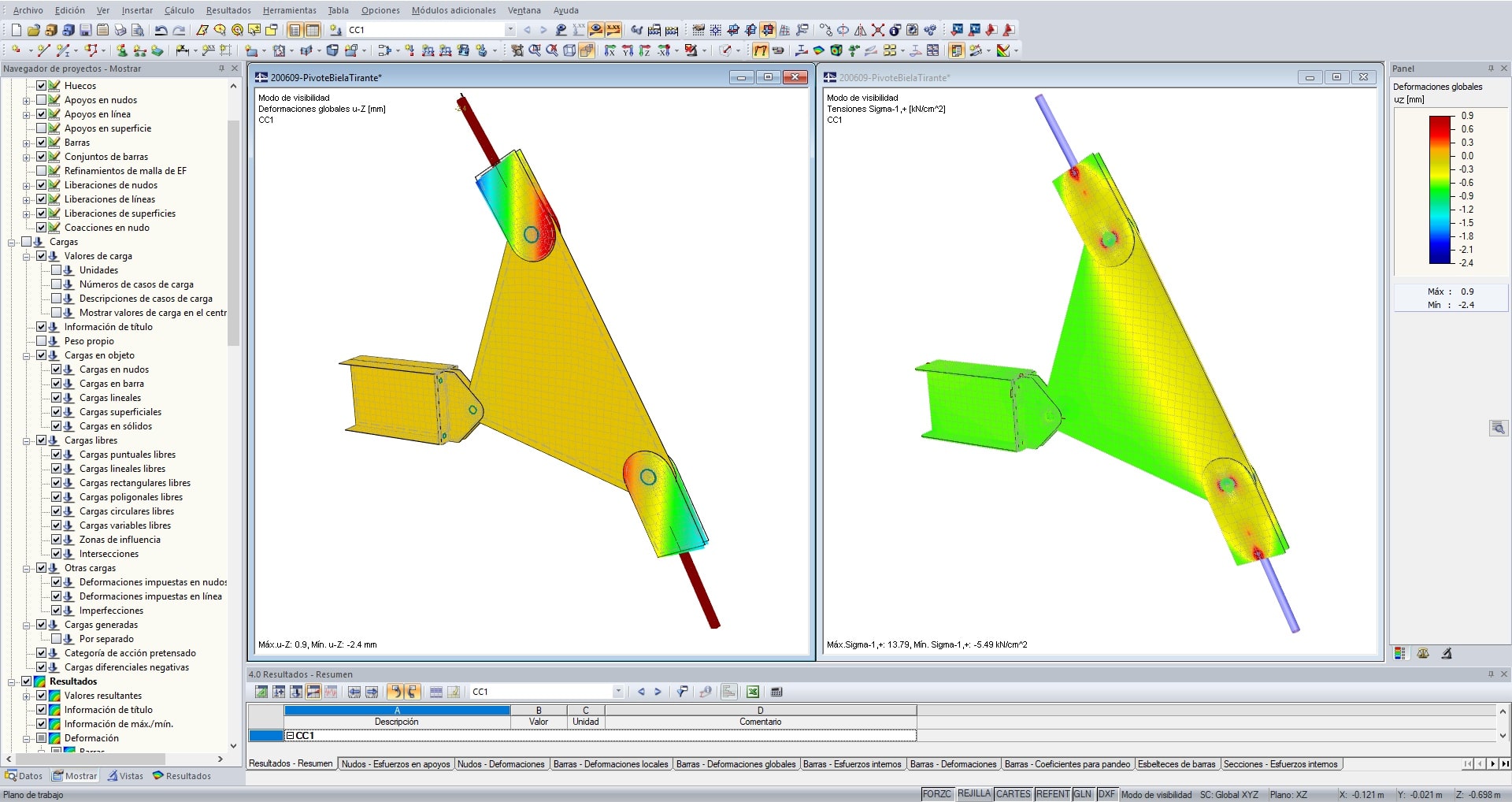The height and width of the screenshot is (802, 1512).
Task: Click the color scale bar in Panel
Action: [1440, 189]
